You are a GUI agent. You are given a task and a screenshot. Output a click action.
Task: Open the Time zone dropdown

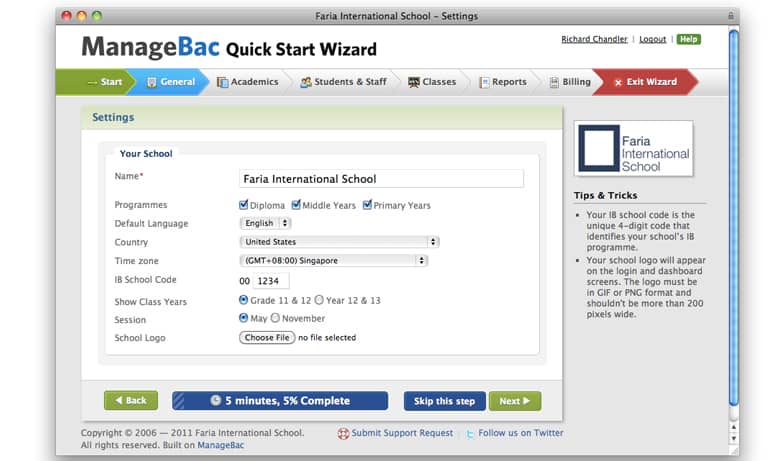334,261
